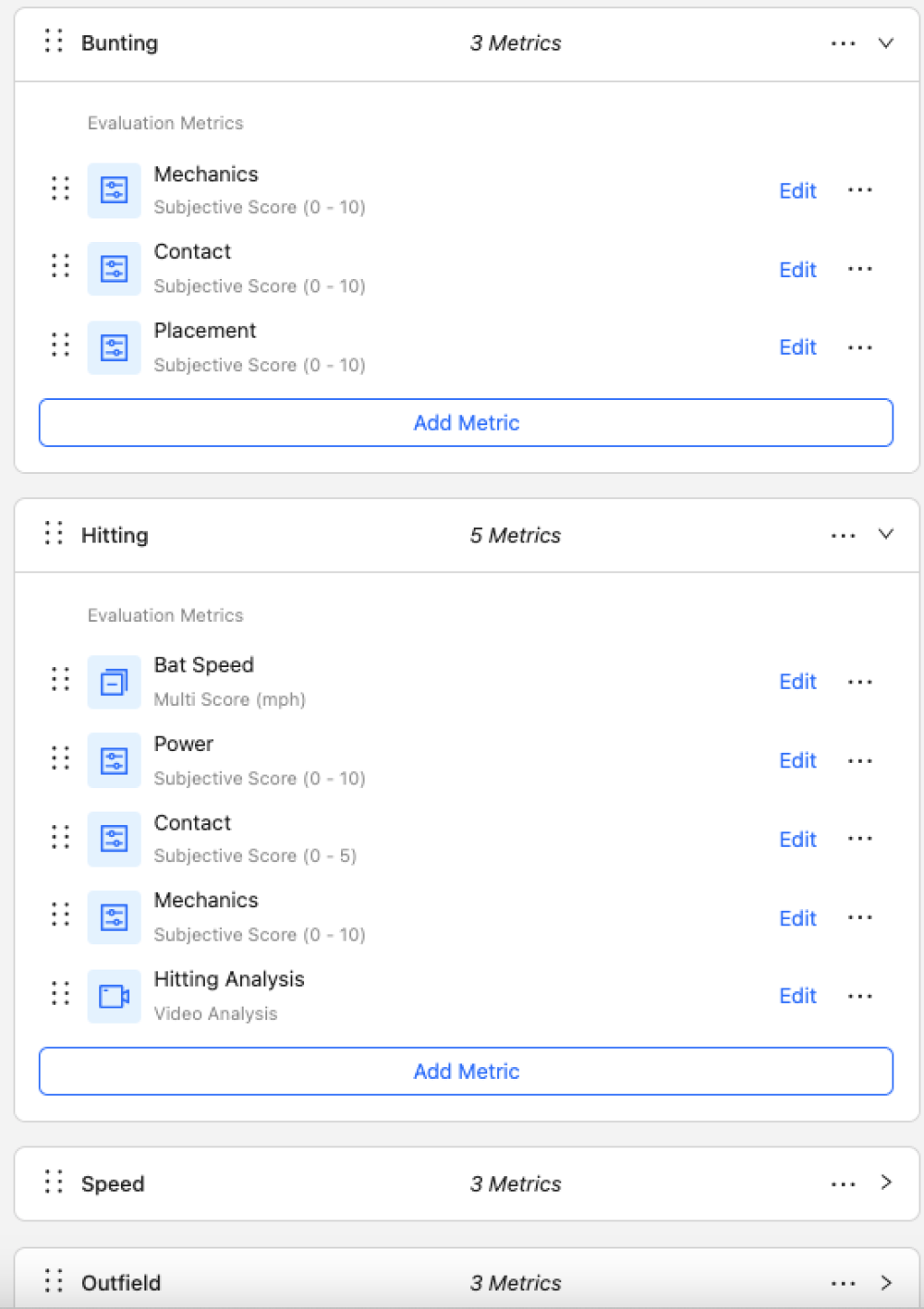Add a metric to Hitting
Image resolution: width=924 pixels, height=1309 pixels.
tap(466, 1072)
